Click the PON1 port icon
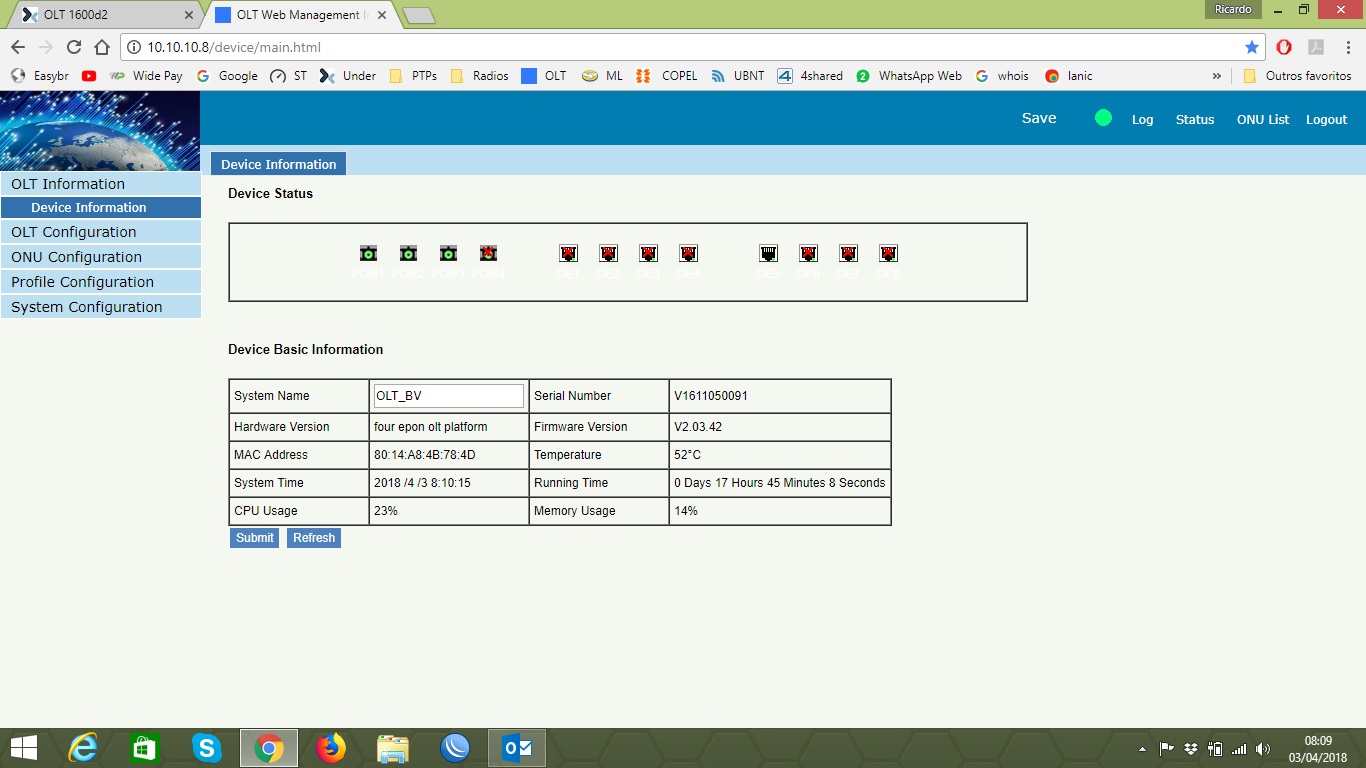This screenshot has height=768, width=1366. (x=368, y=253)
